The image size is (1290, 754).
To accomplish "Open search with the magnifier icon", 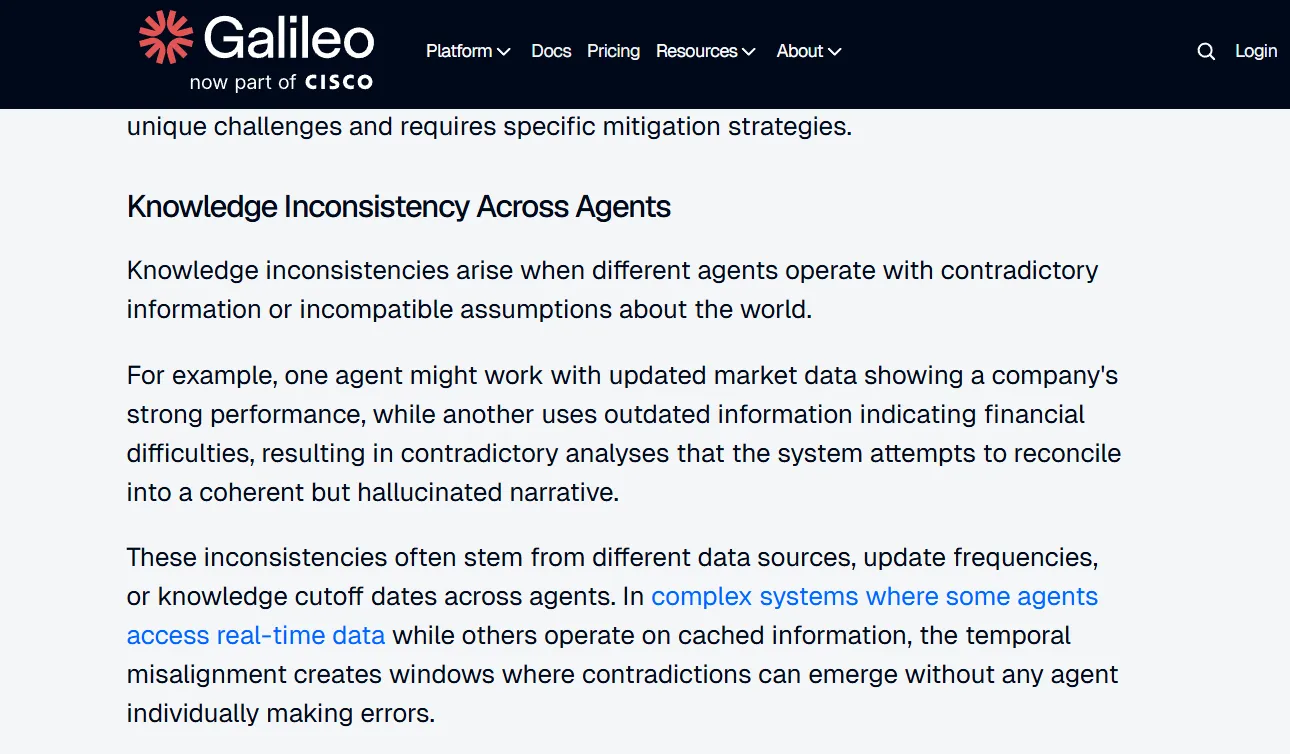I will (1206, 52).
